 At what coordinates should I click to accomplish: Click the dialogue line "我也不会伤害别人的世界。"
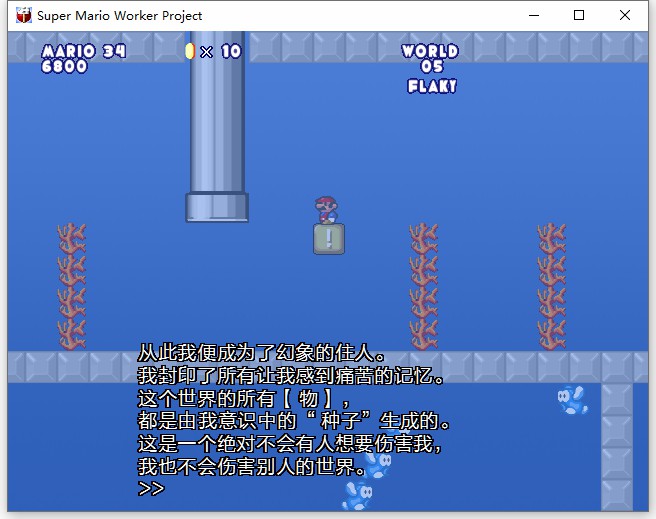252,466
